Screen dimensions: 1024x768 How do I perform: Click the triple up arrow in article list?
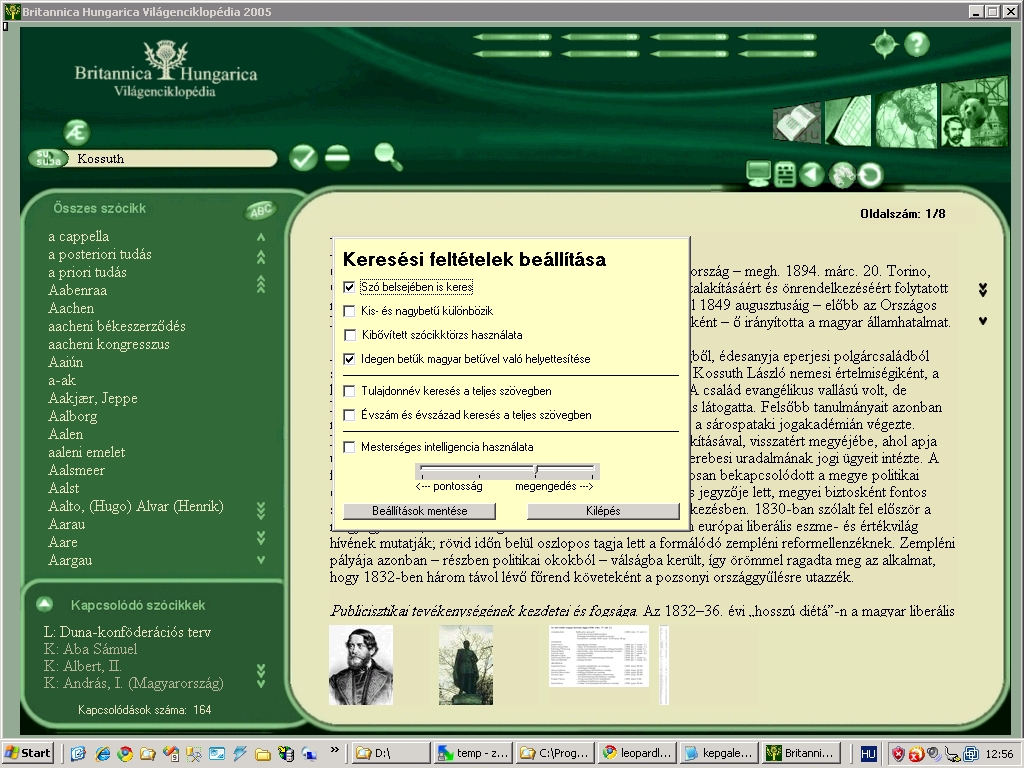click(x=261, y=283)
